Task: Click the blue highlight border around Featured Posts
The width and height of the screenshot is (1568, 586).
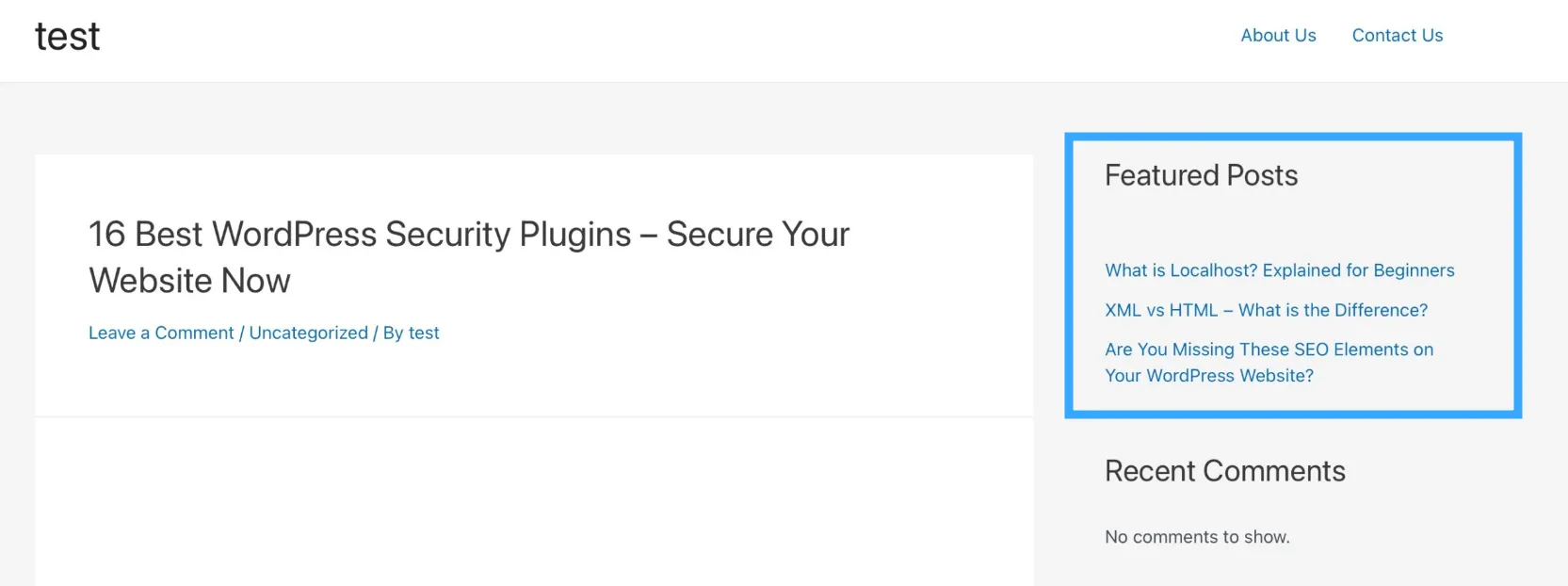Action: [1069, 275]
